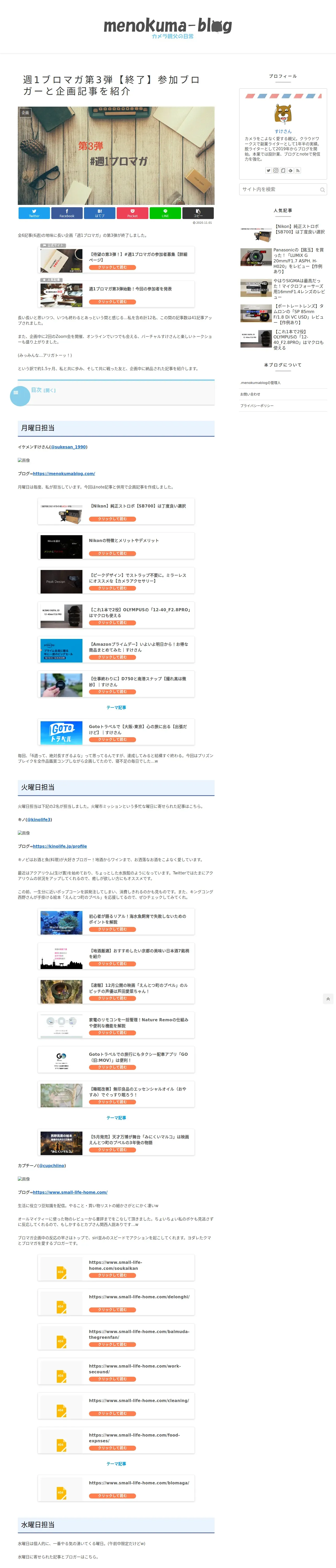Open the profile's note icon
Viewport: 336px width, 1568px height.
pos(283,170)
